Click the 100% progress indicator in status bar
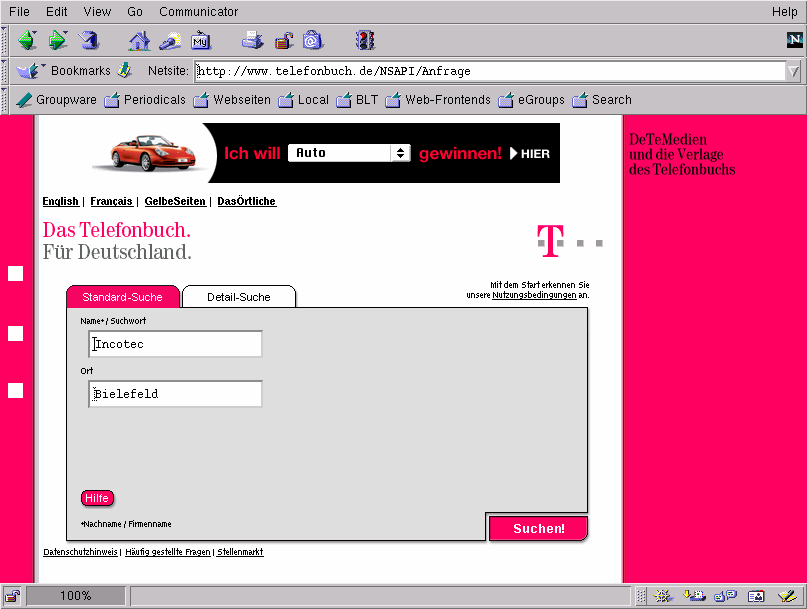 76,596
